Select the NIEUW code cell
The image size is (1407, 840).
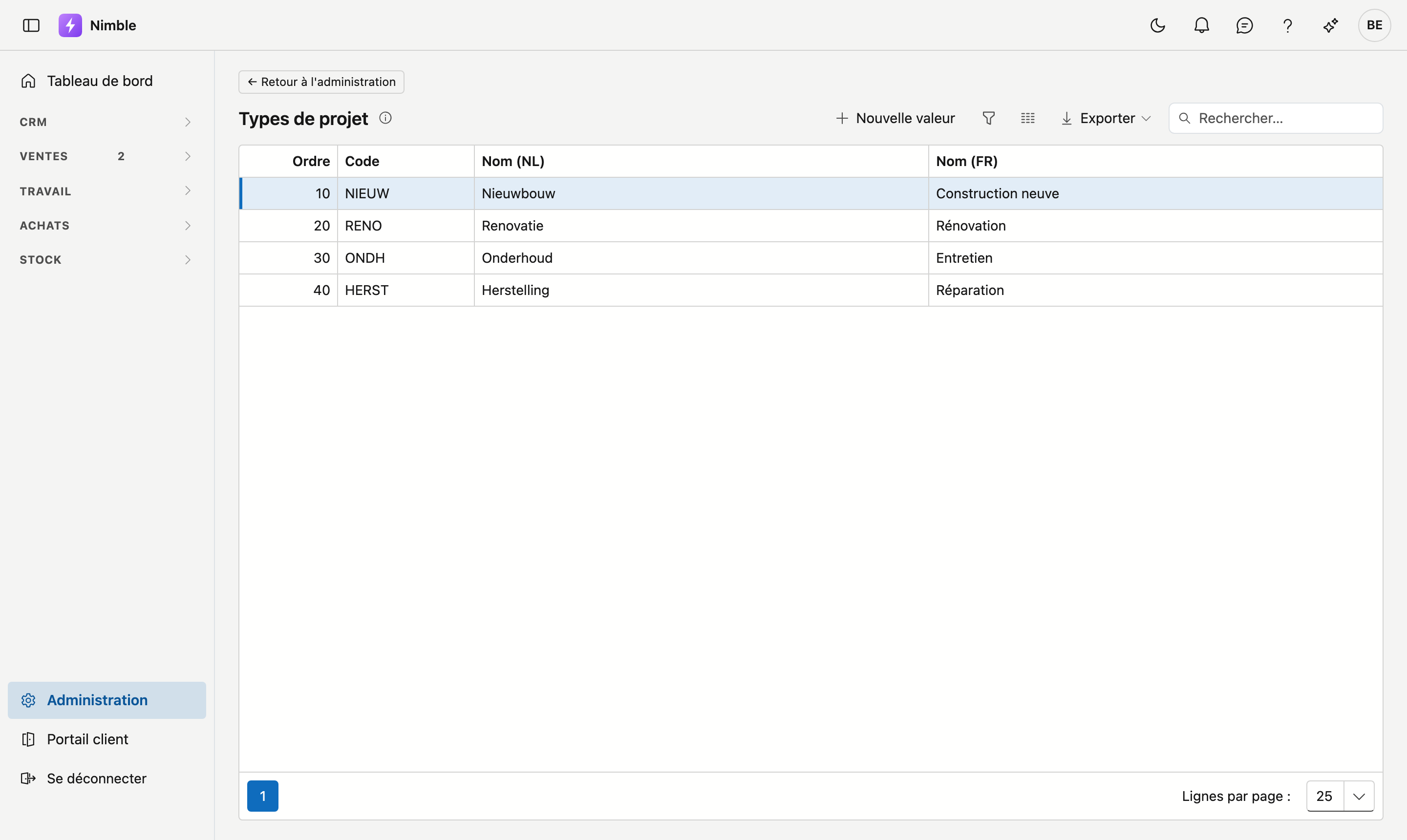coord(406,193)
